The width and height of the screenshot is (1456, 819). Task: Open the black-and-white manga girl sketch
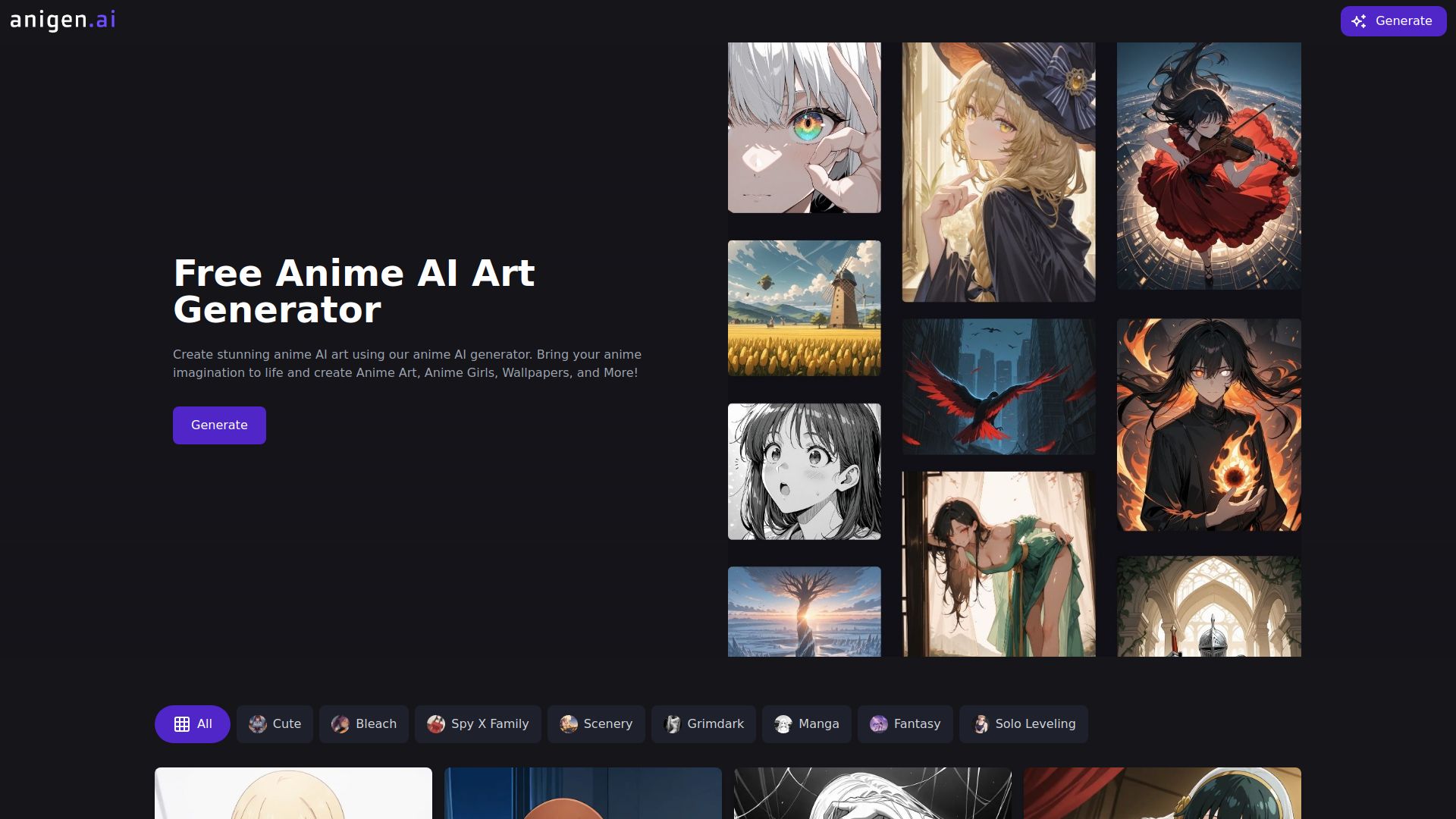pos(804,472)
